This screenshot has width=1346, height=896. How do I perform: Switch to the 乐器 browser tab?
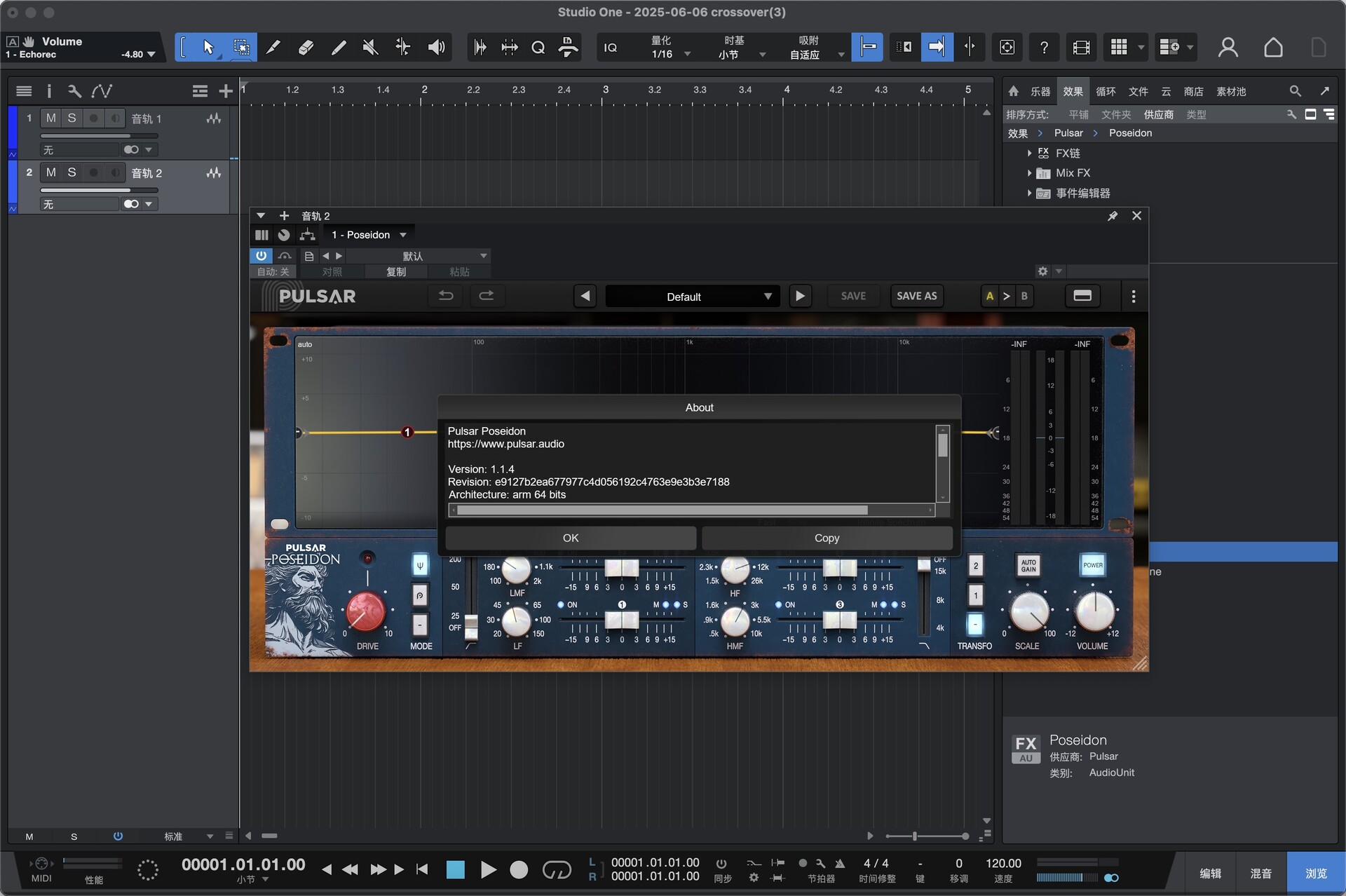[x=1040, y=91]
